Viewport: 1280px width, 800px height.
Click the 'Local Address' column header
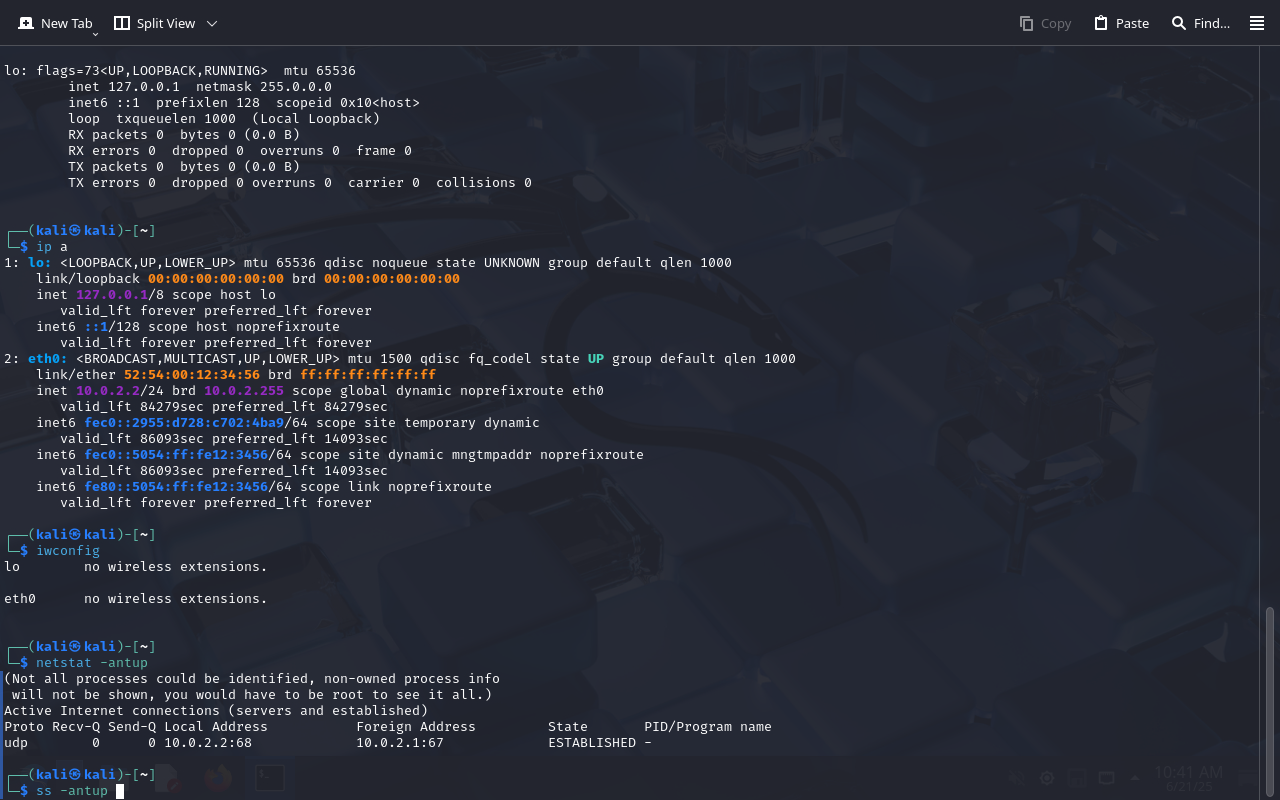click(216, 727)
